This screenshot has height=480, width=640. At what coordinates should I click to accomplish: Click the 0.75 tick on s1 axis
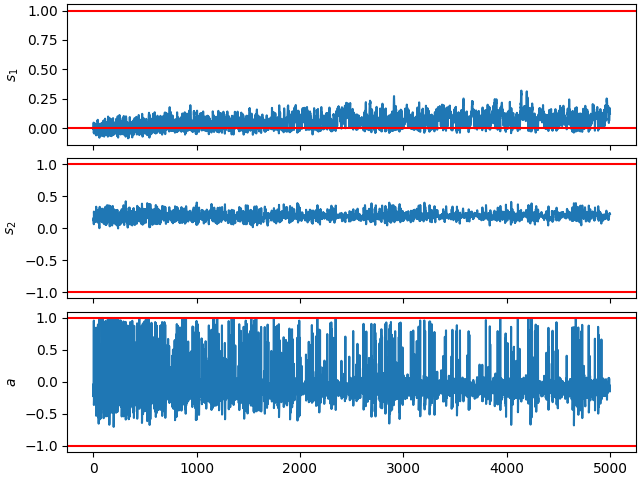[x=42, y=40]
